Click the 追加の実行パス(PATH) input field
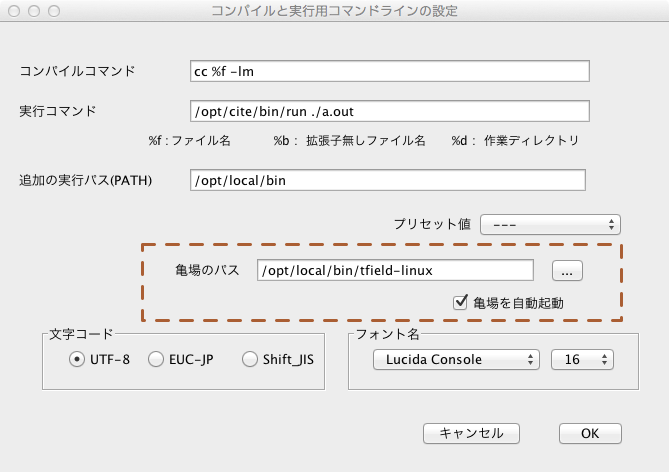Viewport: 670px width, 473px height. tap(385, 180)
